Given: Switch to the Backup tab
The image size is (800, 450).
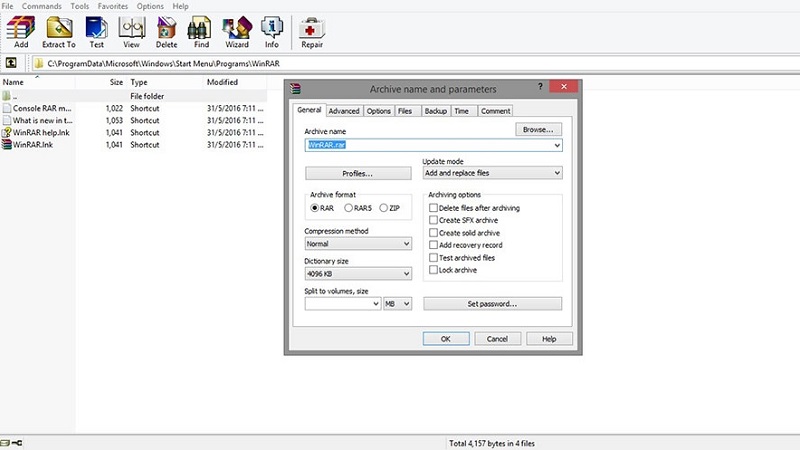Looking at the screenshot, I should tap(436, 111).
